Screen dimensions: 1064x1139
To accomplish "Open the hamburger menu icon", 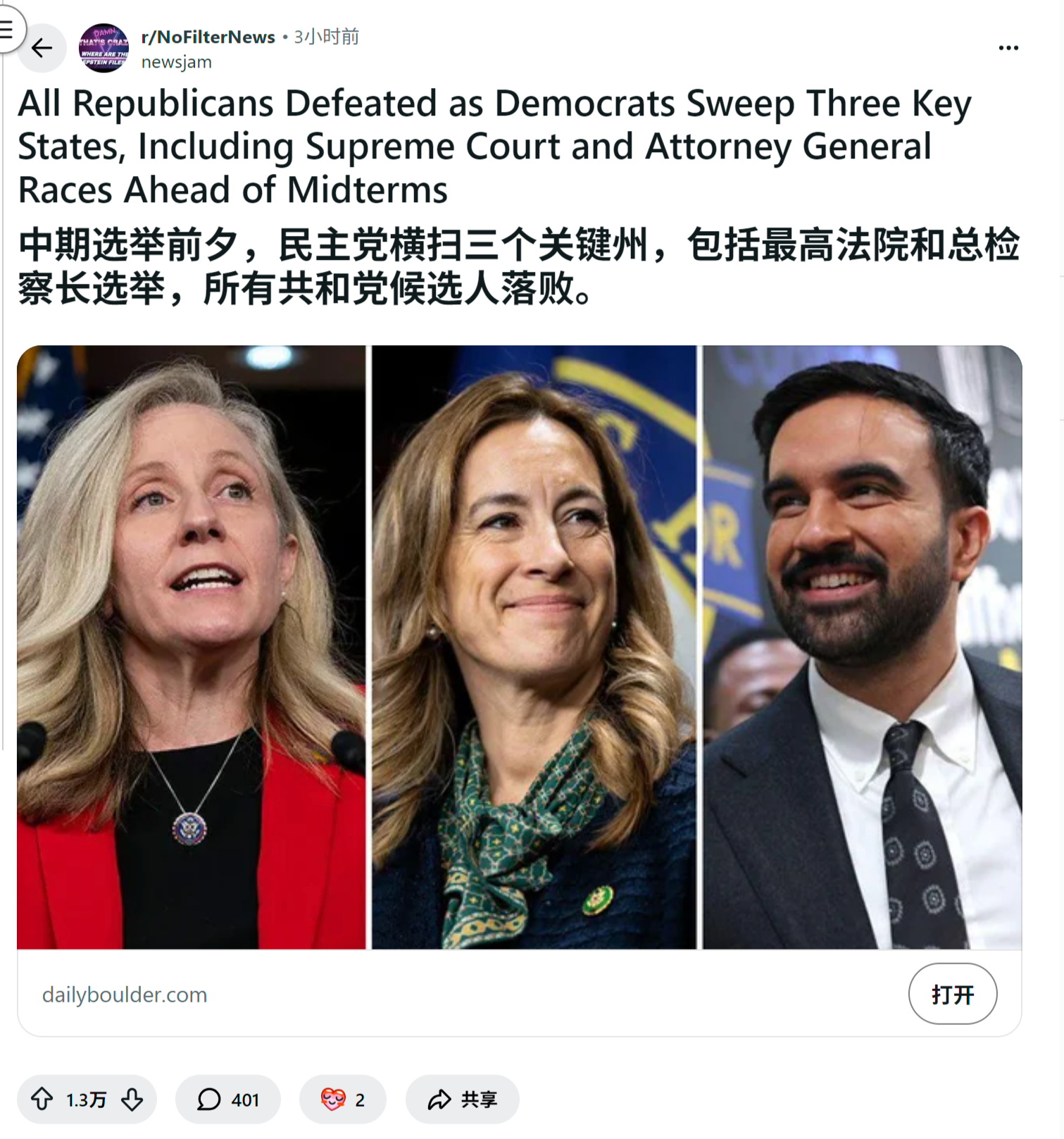I will pos(7,30).
